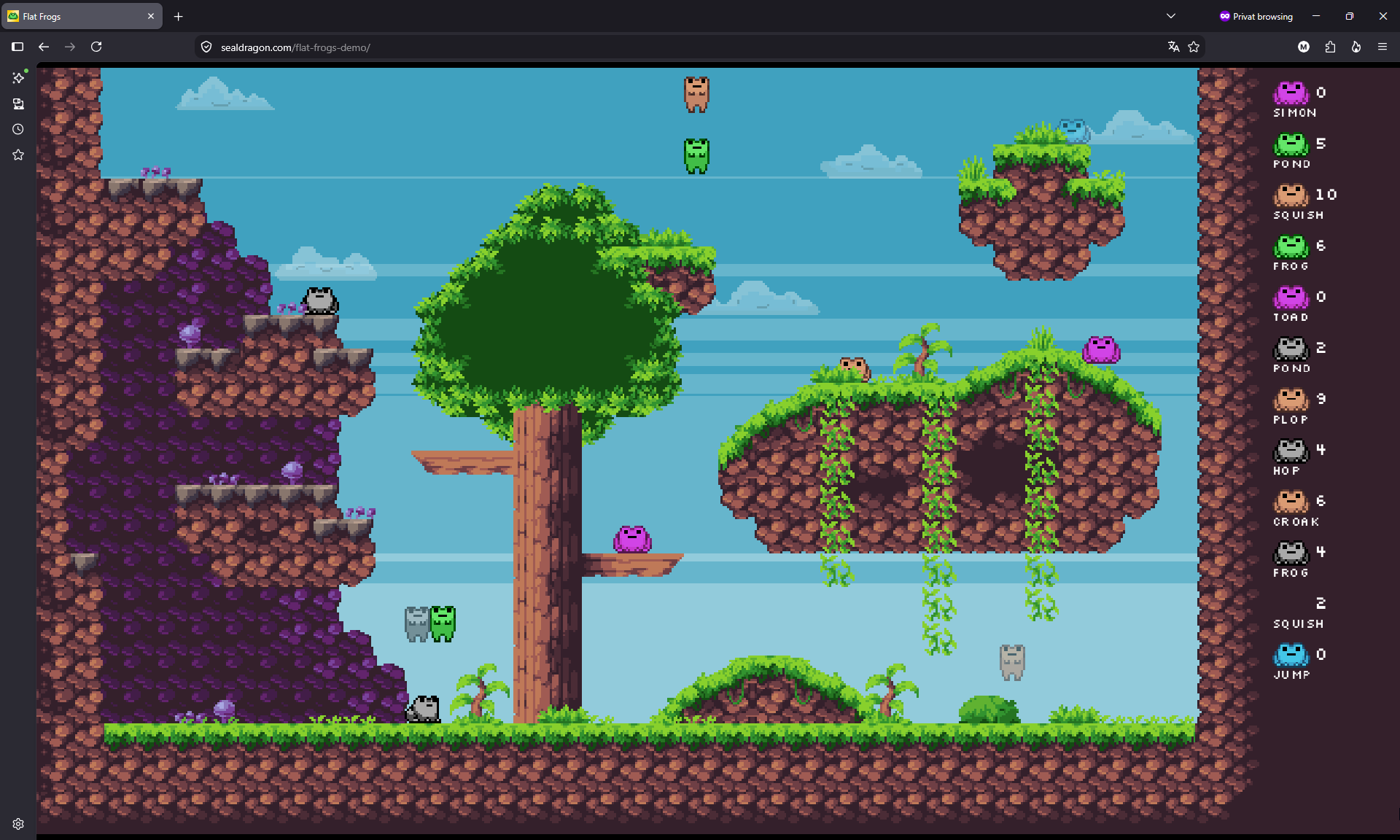The image size is (1400, 840).
Task: Expand the list all tabs chevron
Action: [1171, 16]
